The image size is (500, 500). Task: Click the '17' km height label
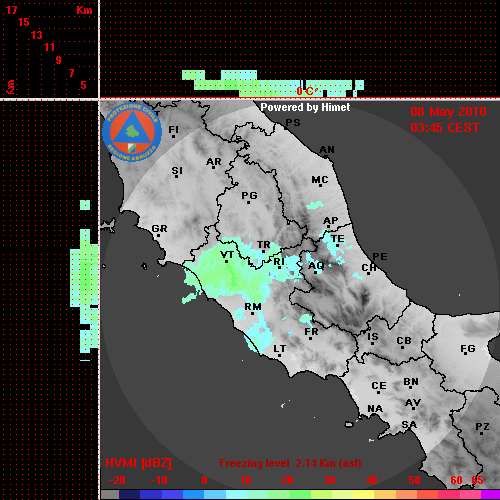[11, 10]
